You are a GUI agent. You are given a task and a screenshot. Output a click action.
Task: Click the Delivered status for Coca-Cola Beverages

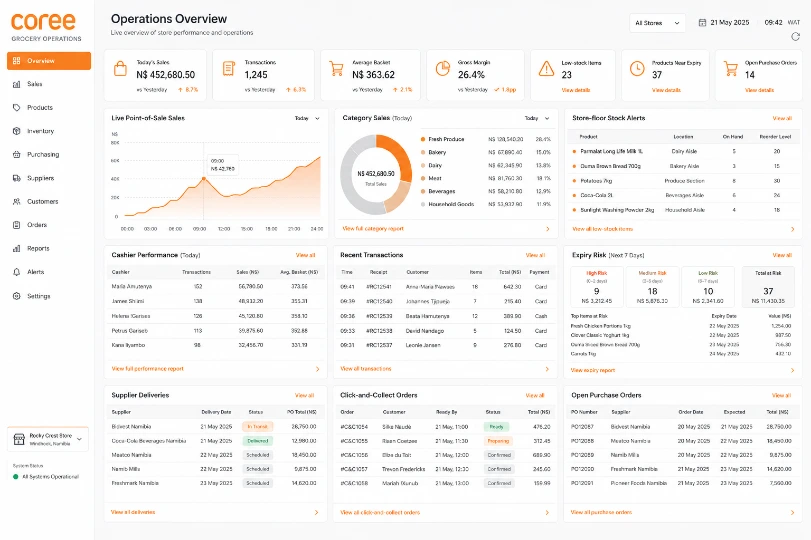point(258,441)
